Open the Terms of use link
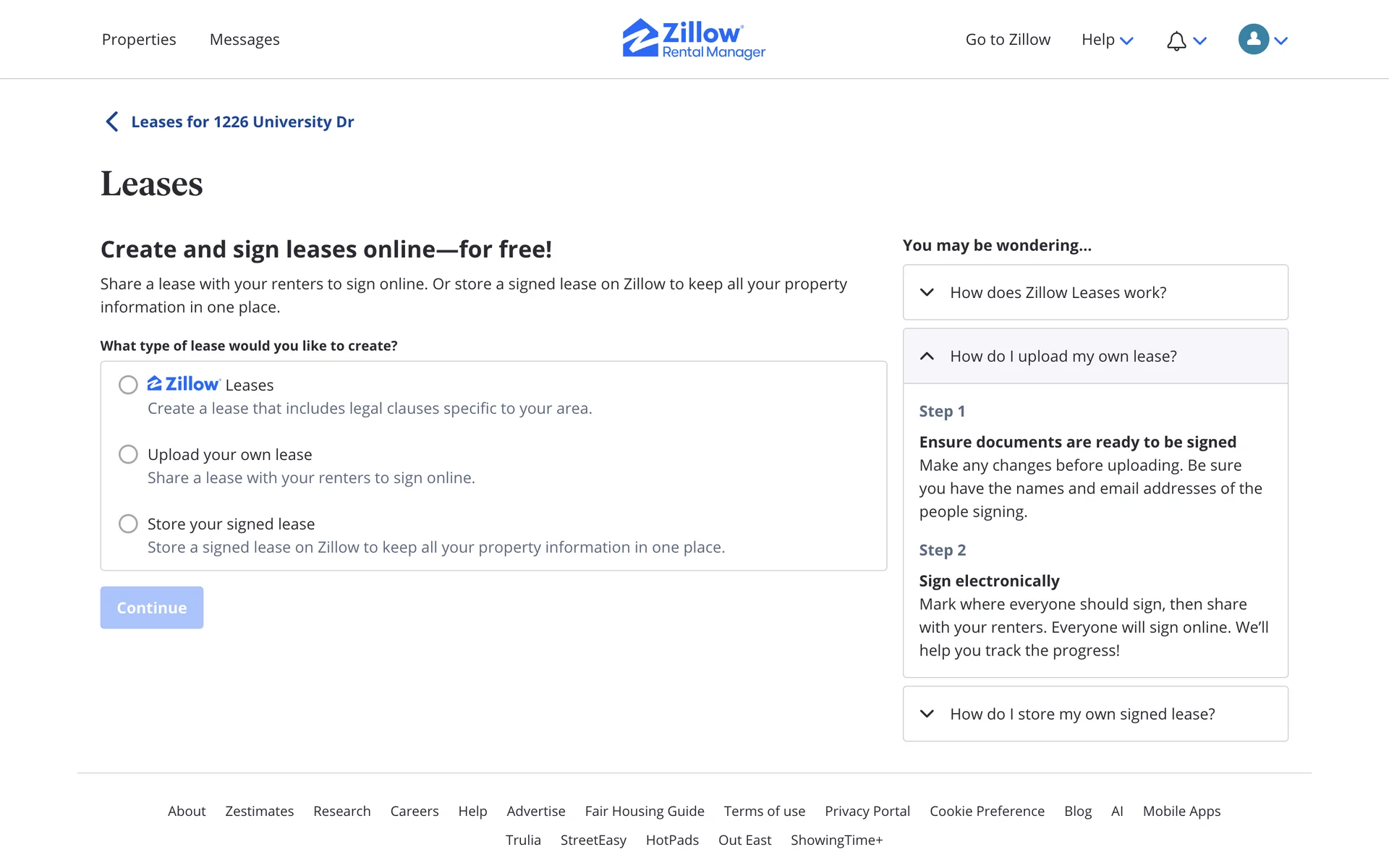The width and height of the screenshot is (1389, 868). coord(765,811)
